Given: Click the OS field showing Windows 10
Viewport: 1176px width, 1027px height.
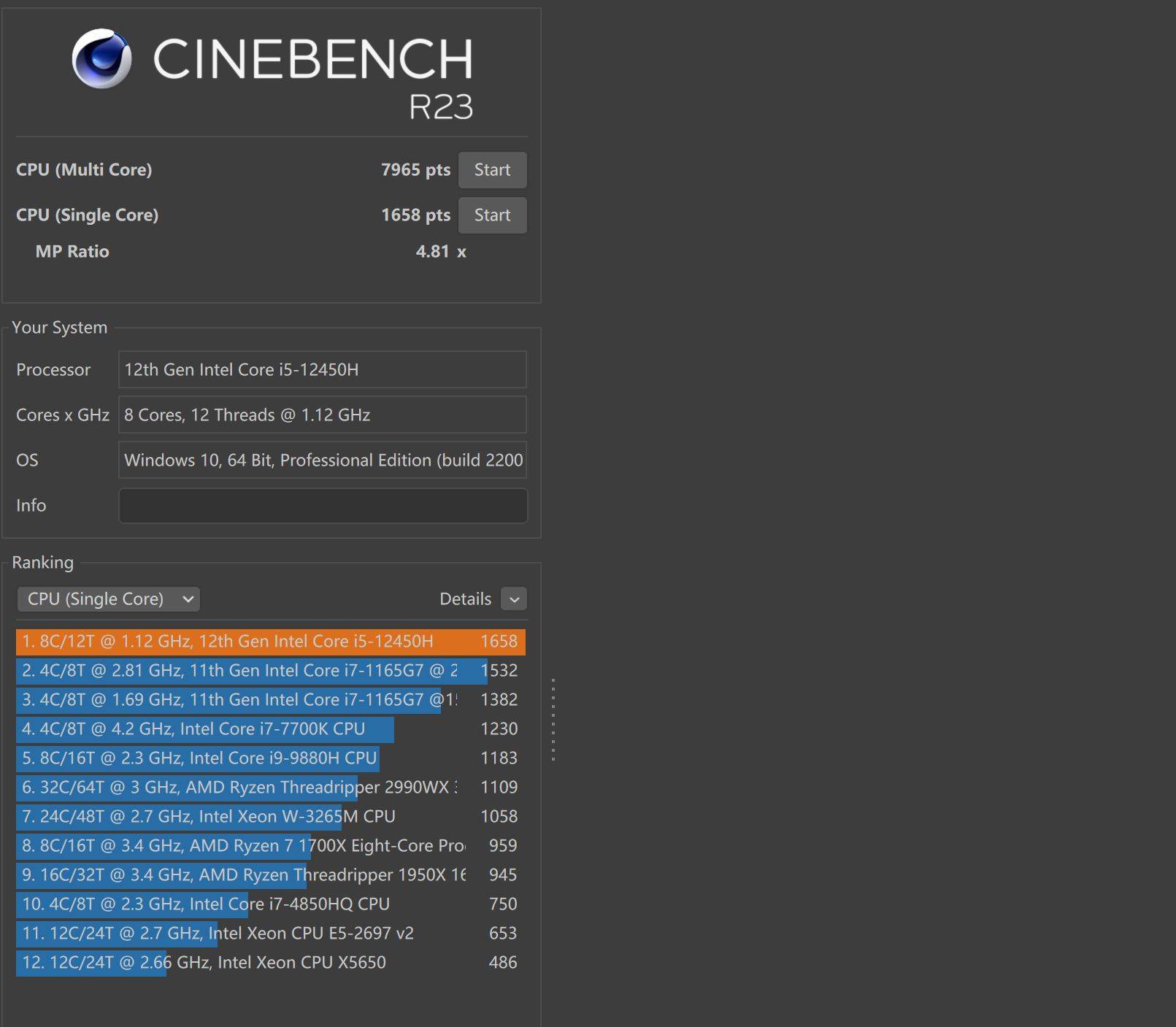Looking at the screenshot, I should click(323, 460).
